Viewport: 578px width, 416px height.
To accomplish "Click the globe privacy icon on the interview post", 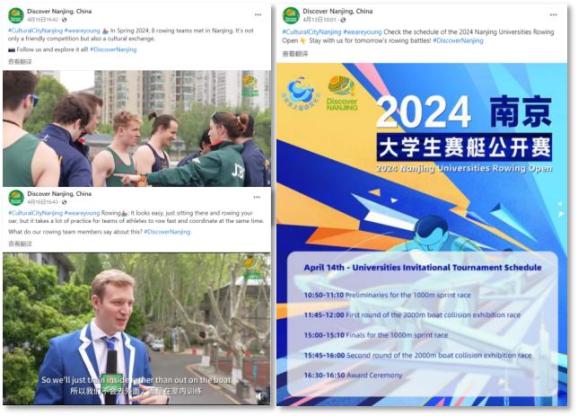I will click(64, 202).
